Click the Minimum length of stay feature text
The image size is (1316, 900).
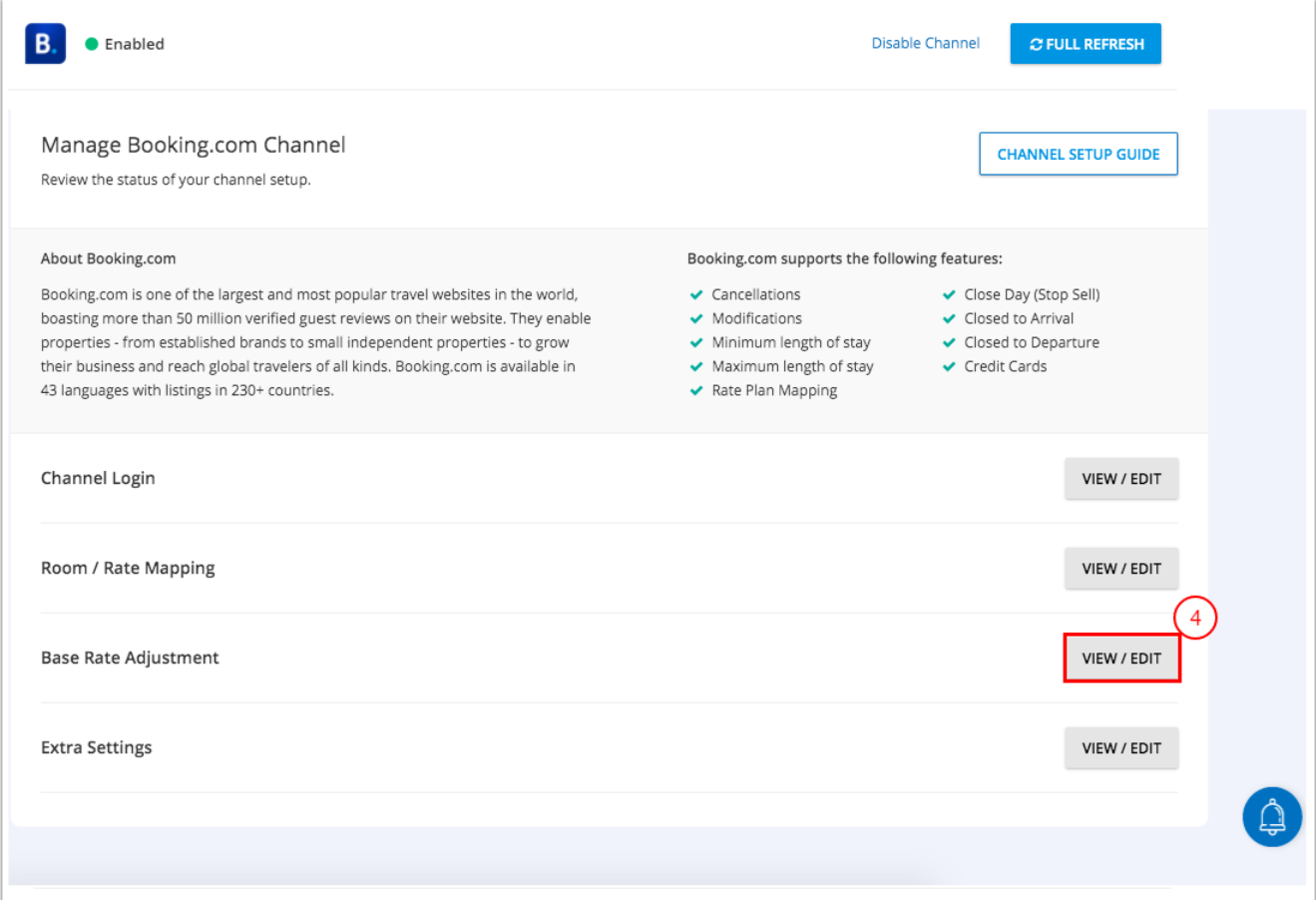coord(790,342)
